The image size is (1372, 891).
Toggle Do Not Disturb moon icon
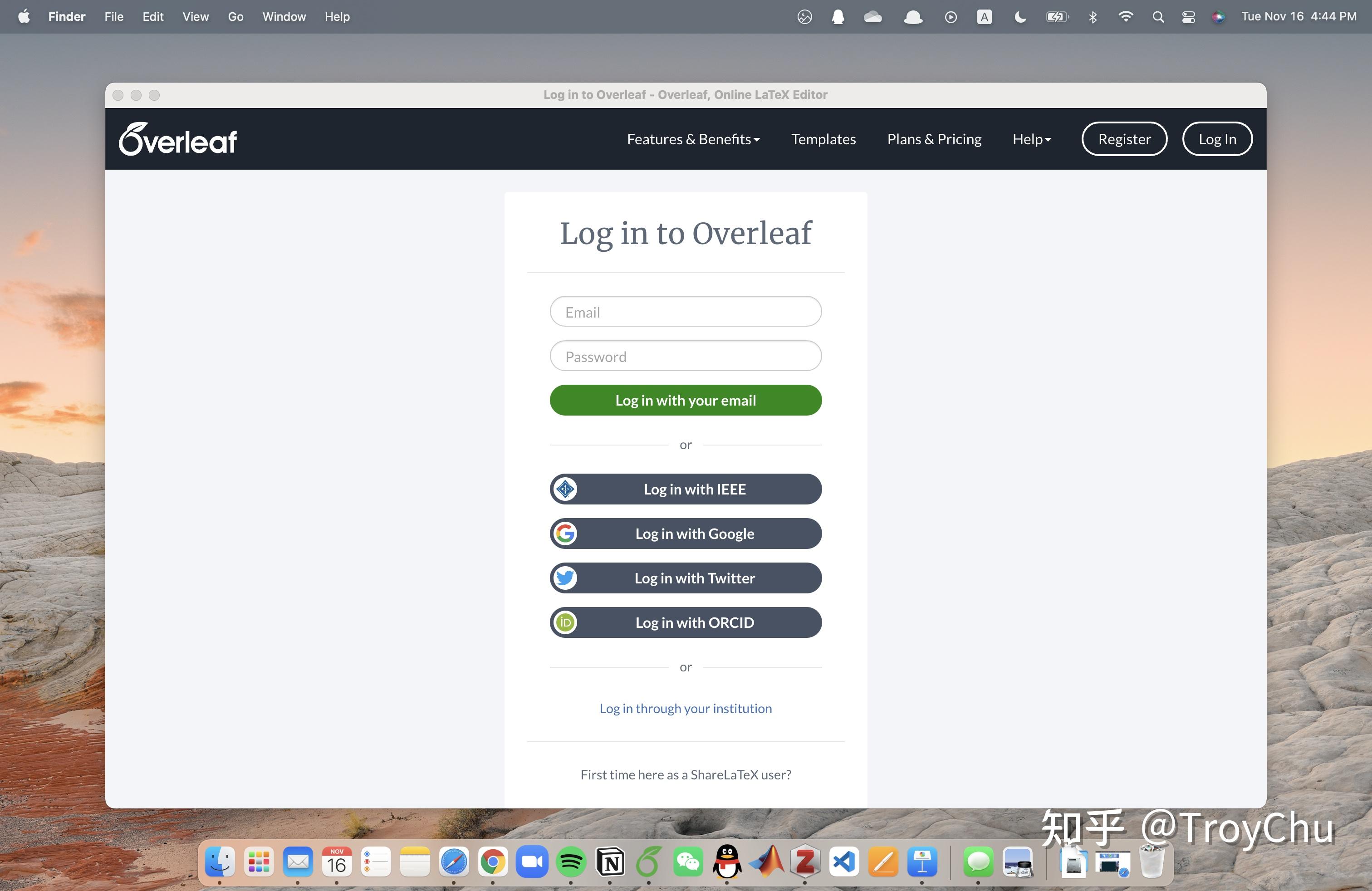point(1020,17)
